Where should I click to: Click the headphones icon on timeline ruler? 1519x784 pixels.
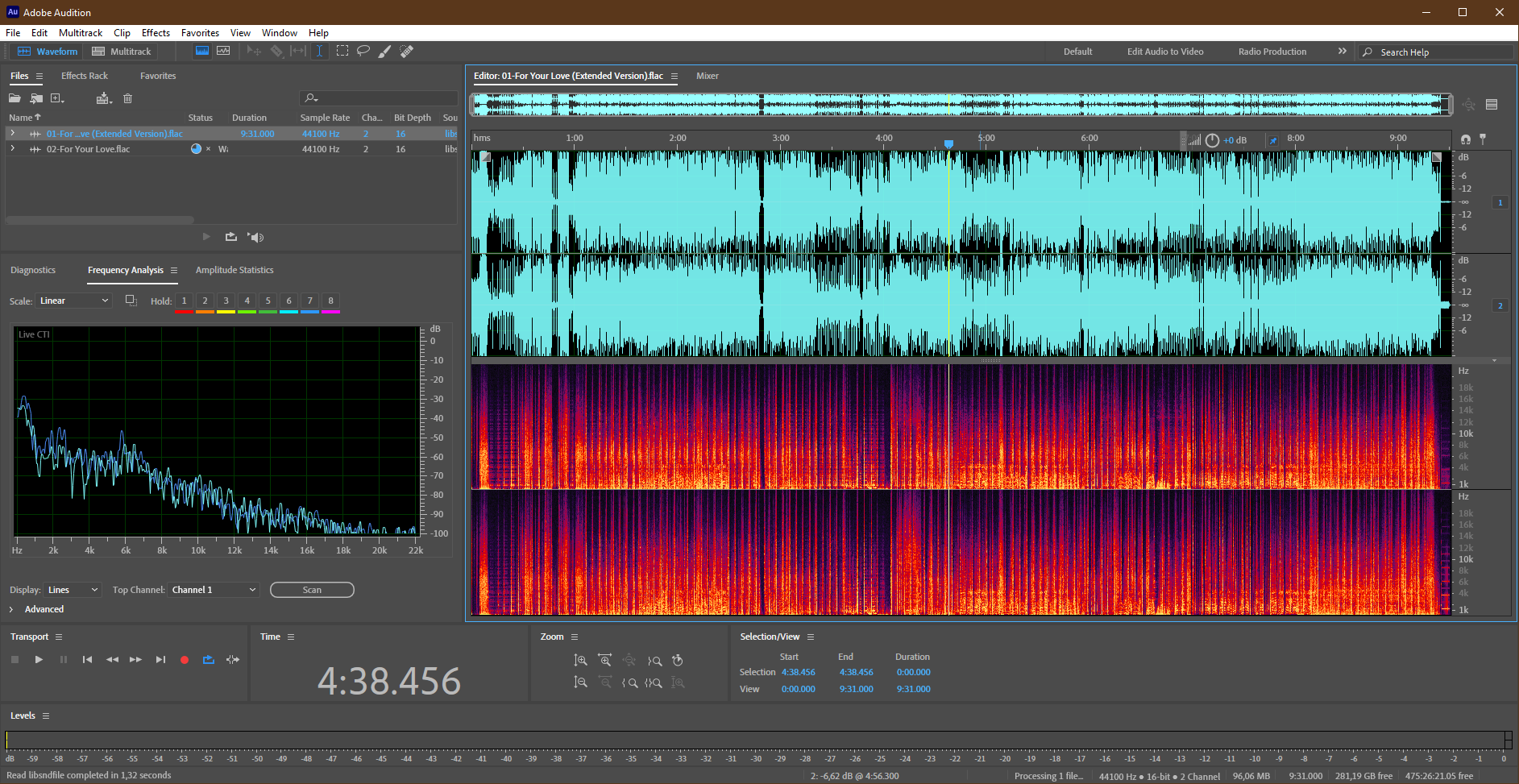(x=1465, y=139)
